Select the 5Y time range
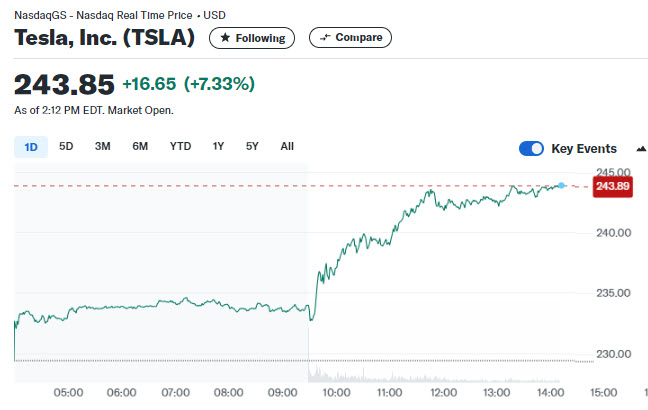Screen dimensions: 648x410 point(252,146)
